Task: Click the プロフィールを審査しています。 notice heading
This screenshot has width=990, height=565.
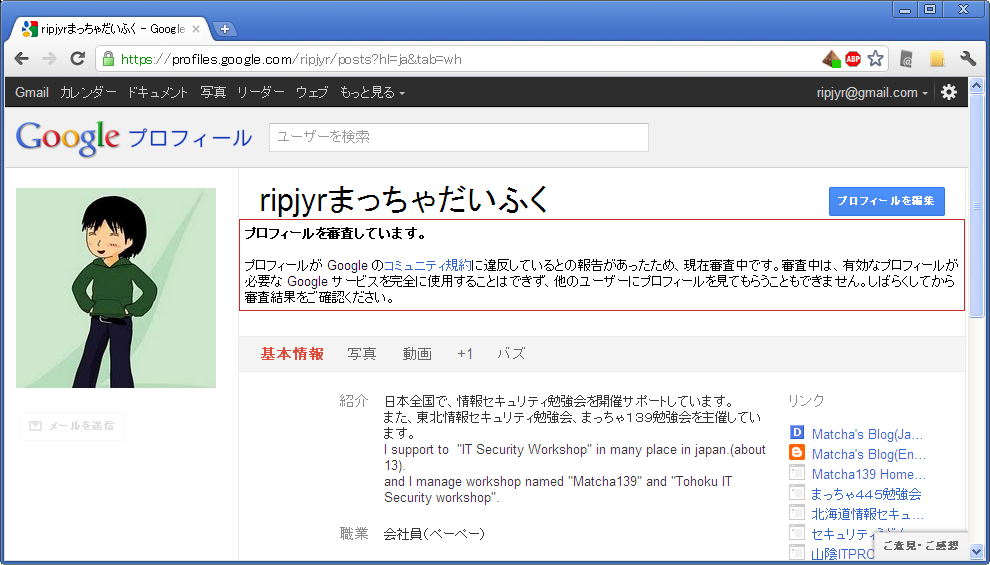Action: 335,234
